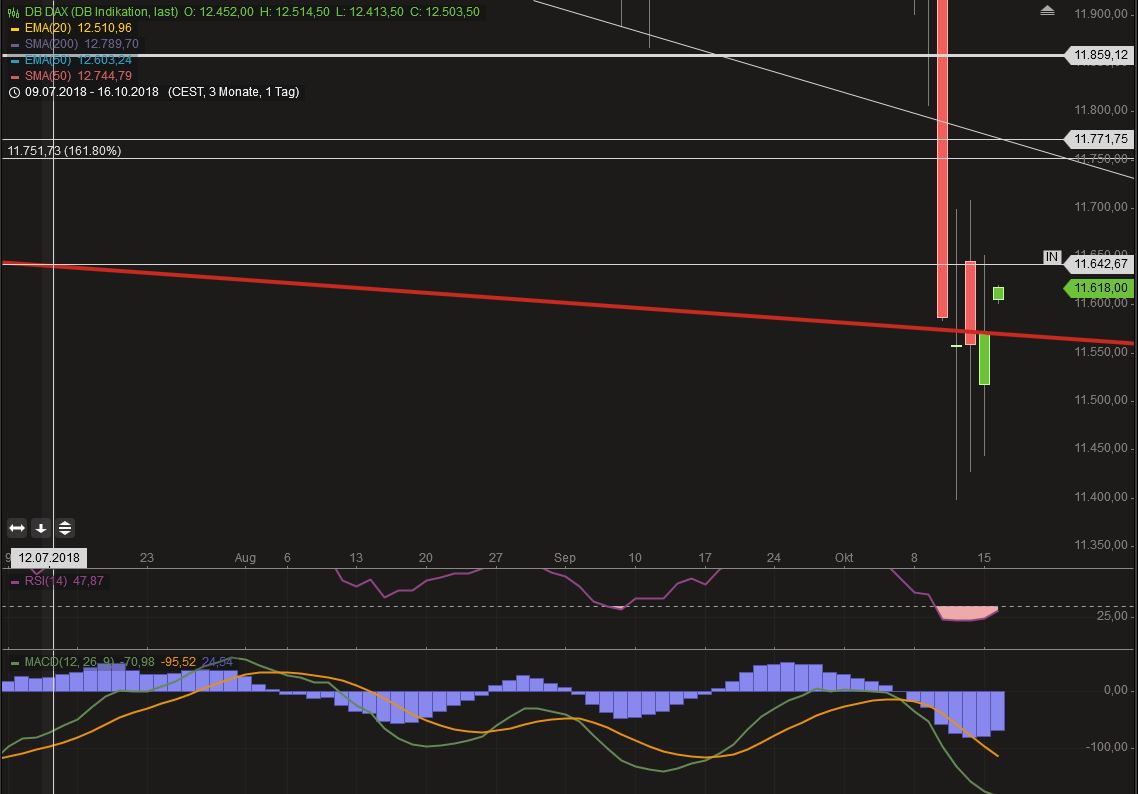The width and height of the screenshot is (1138, 794).
Task: Select the horizontal scaling arrows icon
Action: click(16, 527)
